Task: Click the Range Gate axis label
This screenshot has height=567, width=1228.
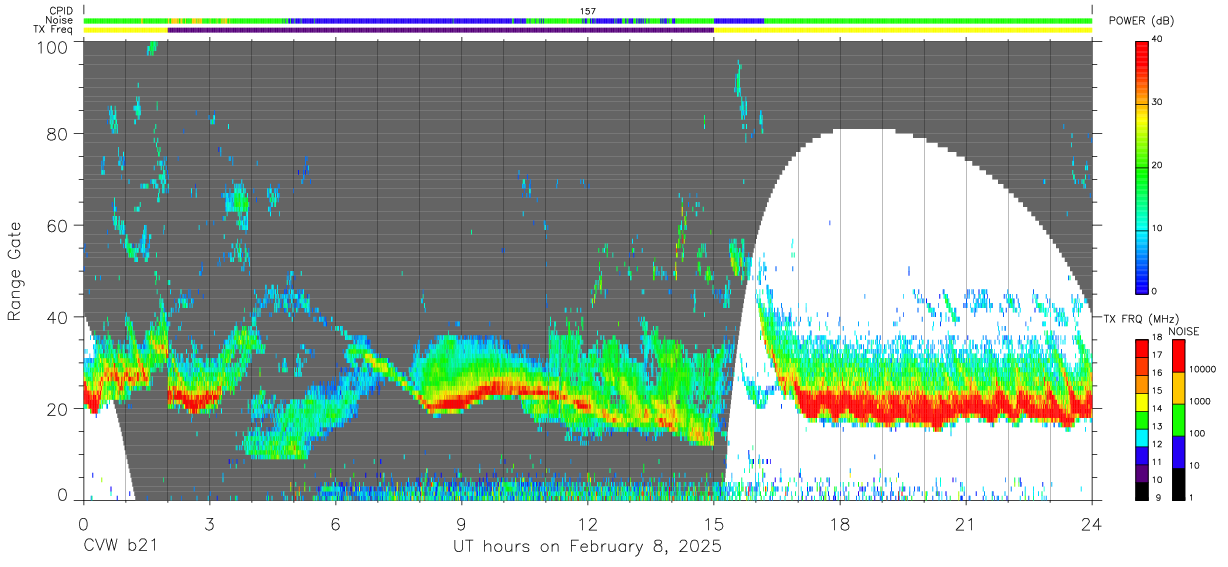Action: click(x=15, y=271)
